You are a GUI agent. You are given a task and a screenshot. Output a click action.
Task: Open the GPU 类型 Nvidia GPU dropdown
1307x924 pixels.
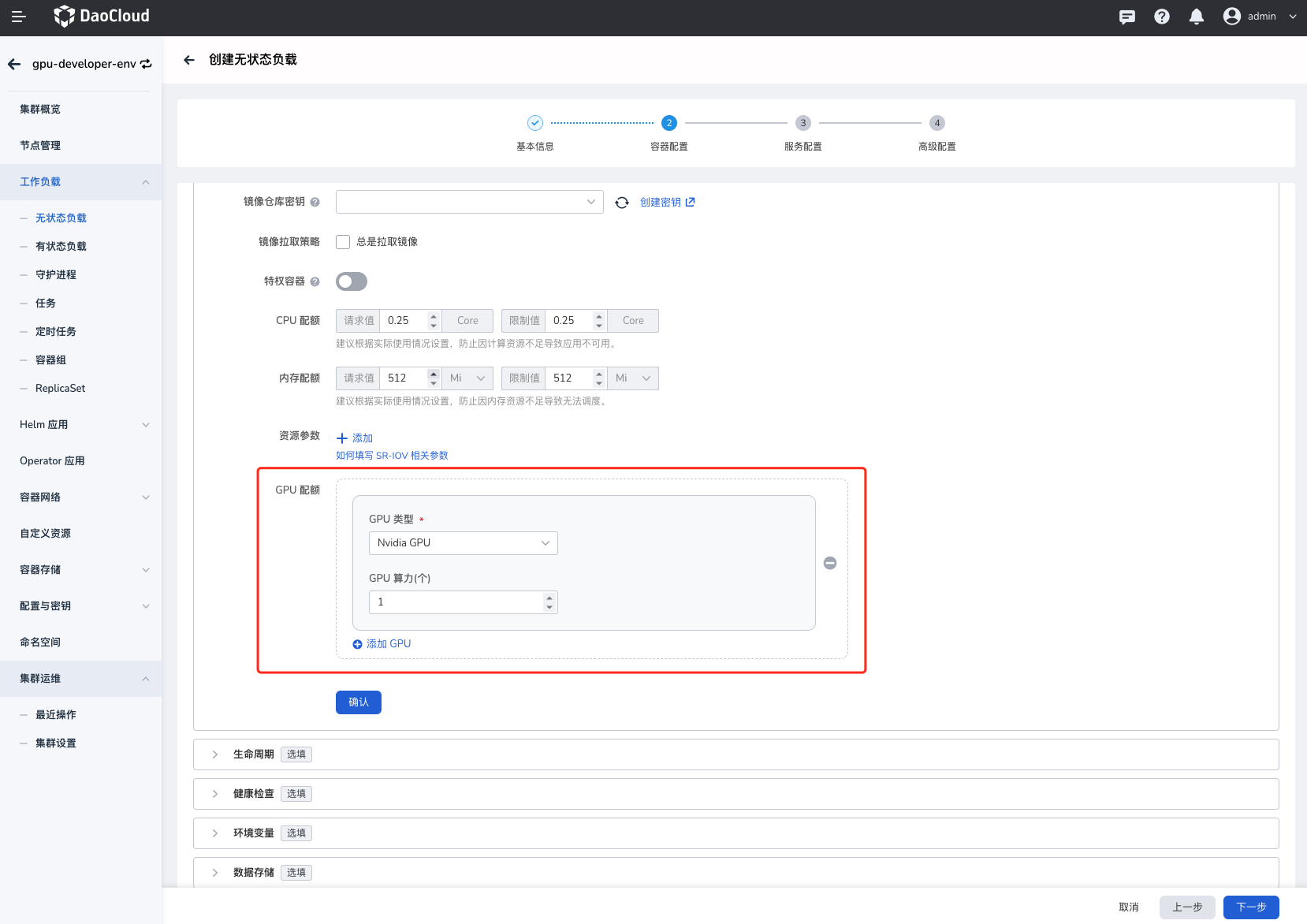464,543
